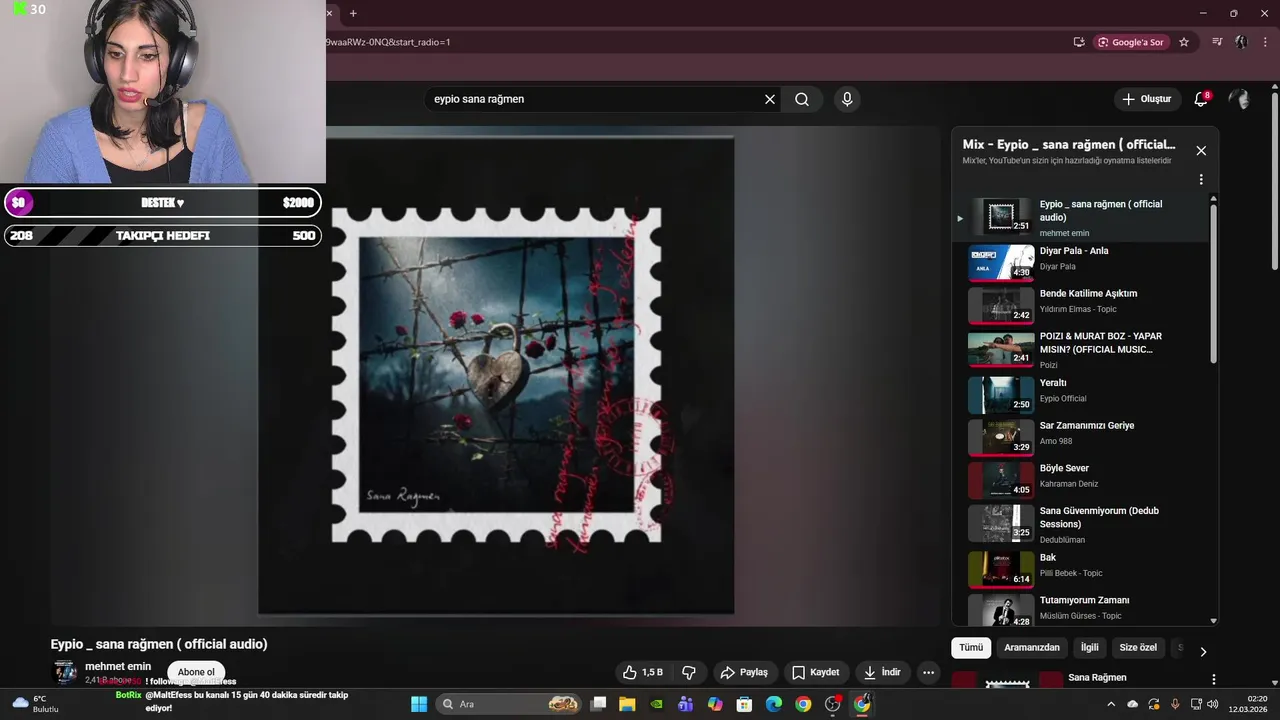Save the video with Kaydet
1280x720 pixels.
click(x=815, y=672)
